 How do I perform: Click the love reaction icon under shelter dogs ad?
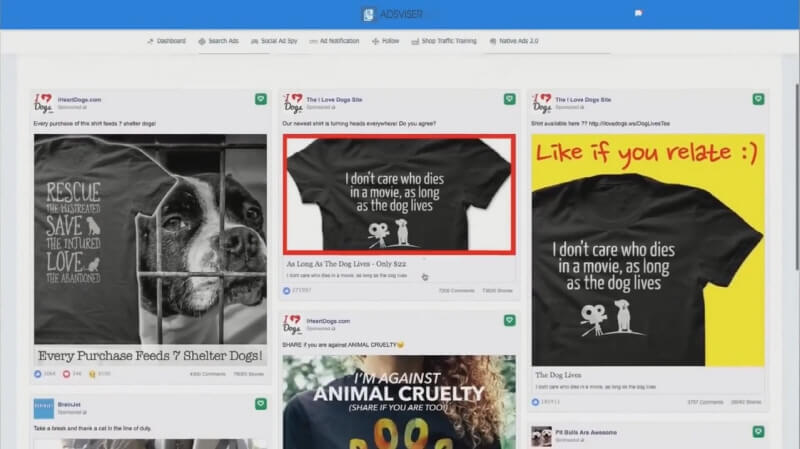tap(66, 374)
